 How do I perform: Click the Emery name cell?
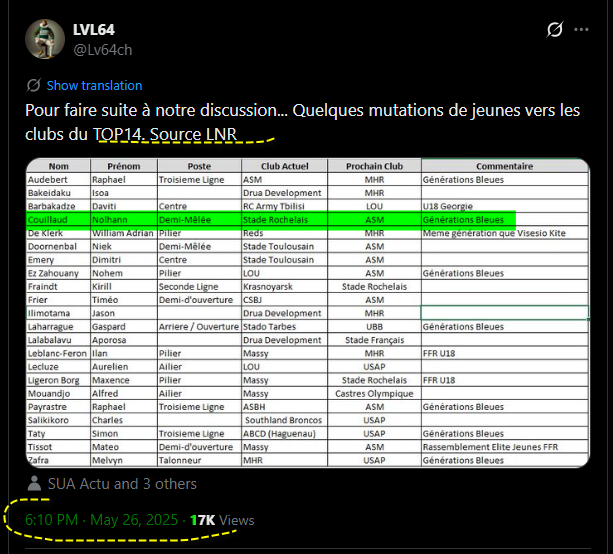tap(59, 260)
